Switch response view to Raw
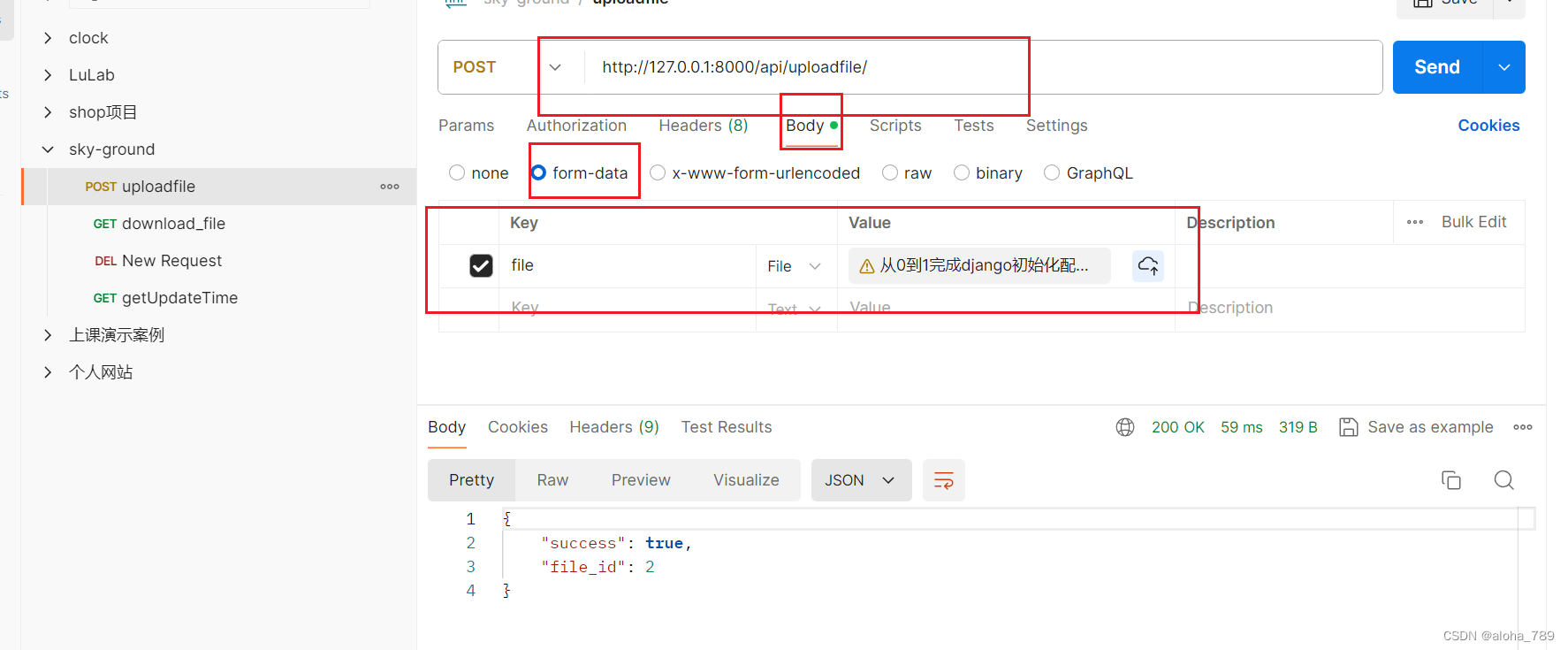The height and width of the screenshot is (650, 1568). [x=552, y=480]
